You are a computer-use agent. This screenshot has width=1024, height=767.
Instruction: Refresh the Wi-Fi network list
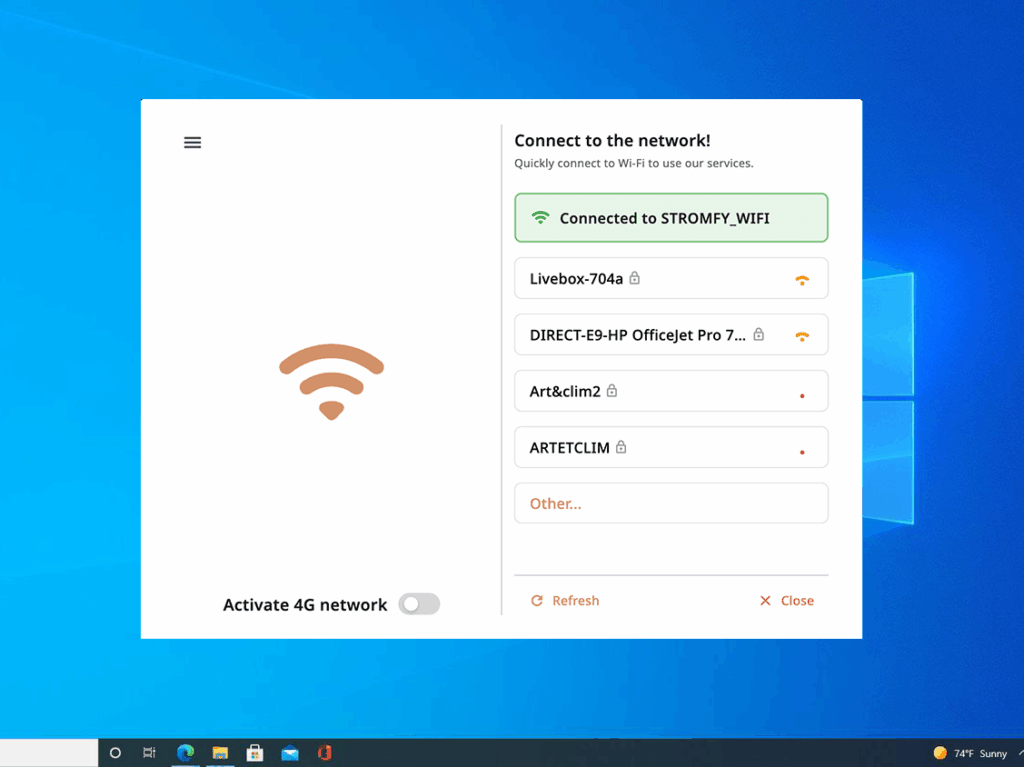coord(565,601)
